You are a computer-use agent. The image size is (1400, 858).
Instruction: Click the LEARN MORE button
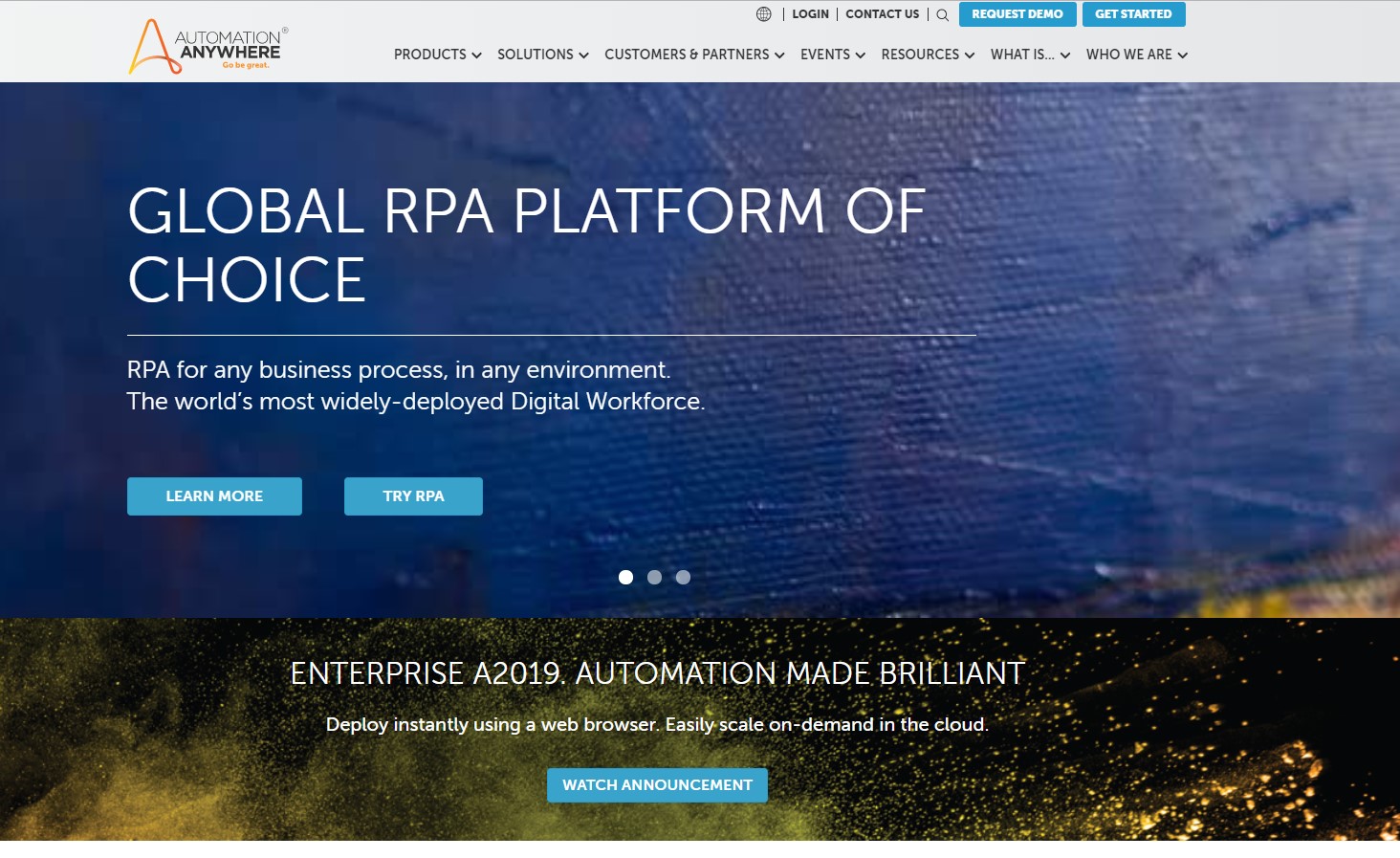pos(214,496)
